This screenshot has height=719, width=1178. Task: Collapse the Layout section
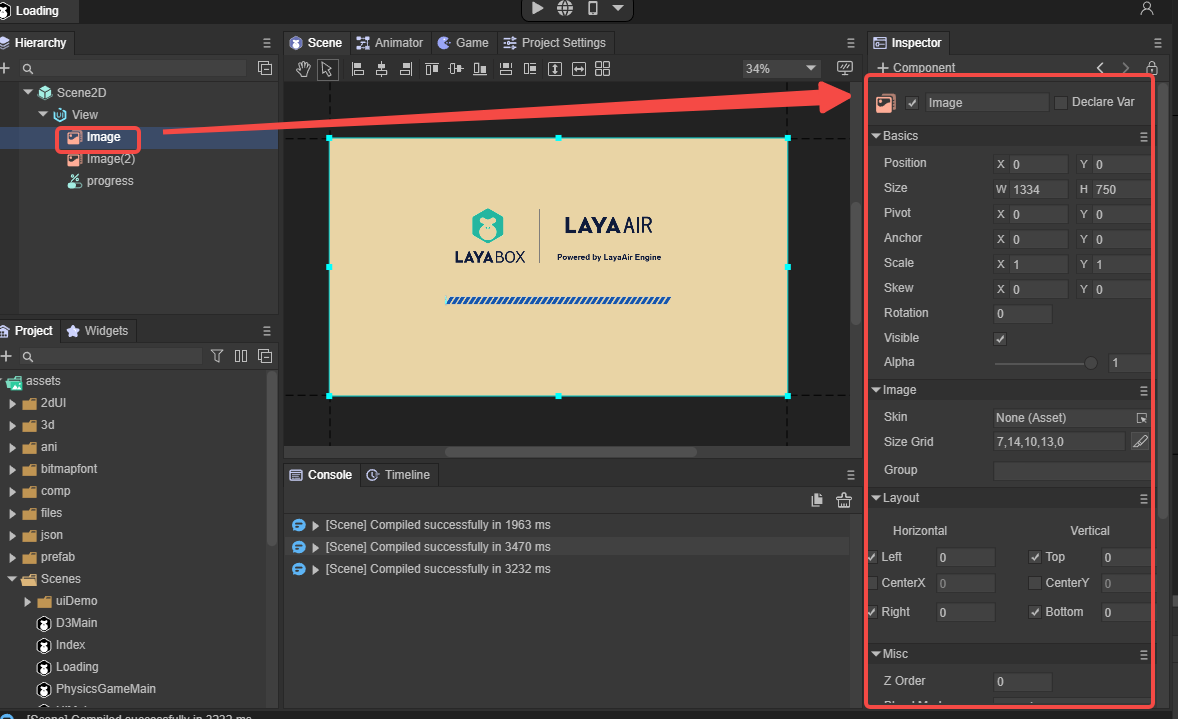876,498
